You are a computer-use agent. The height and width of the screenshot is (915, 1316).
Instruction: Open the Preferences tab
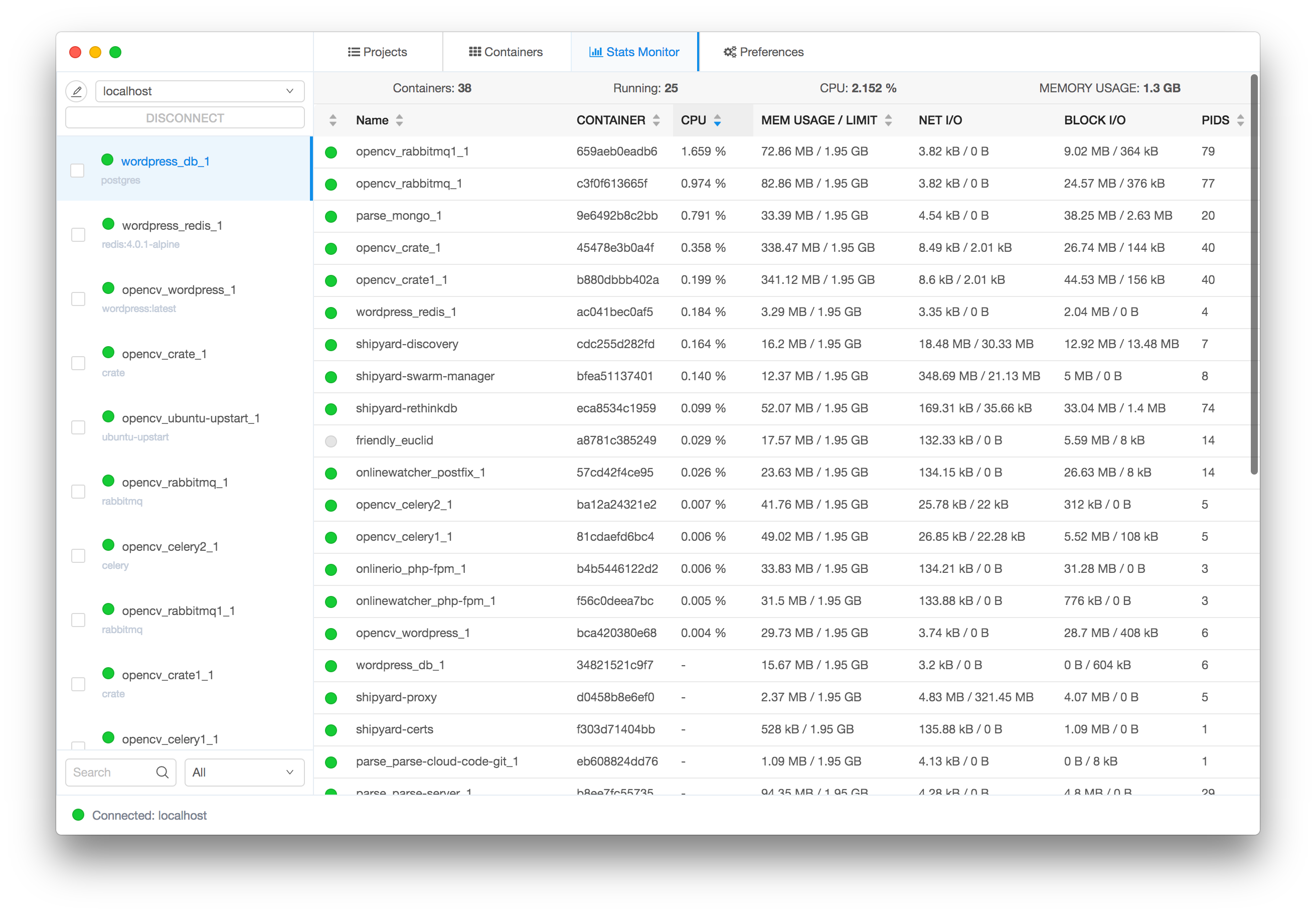763,52
